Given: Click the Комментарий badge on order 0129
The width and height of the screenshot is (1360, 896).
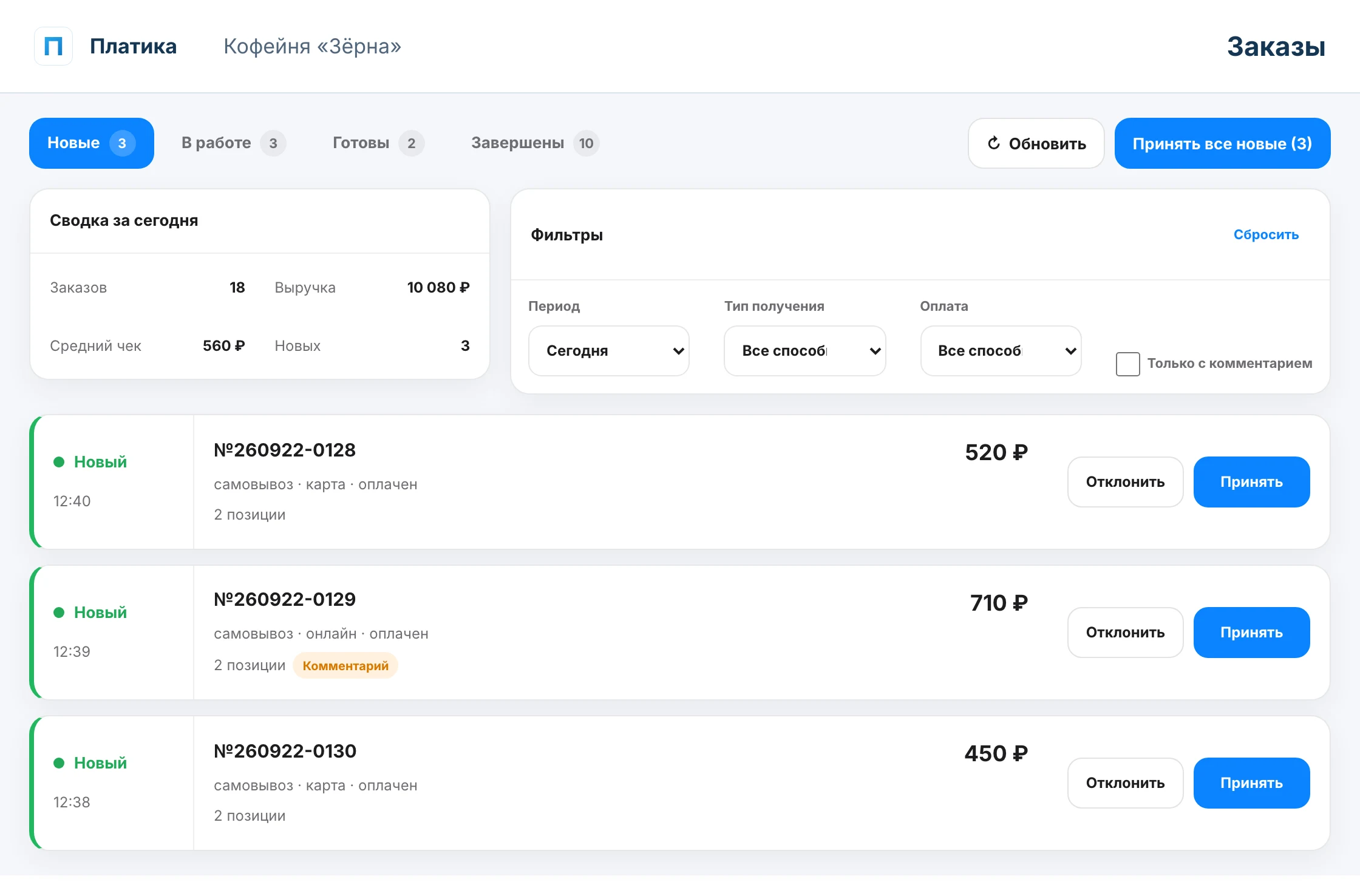Looking at the screenshot, I should tap(345, 666).
